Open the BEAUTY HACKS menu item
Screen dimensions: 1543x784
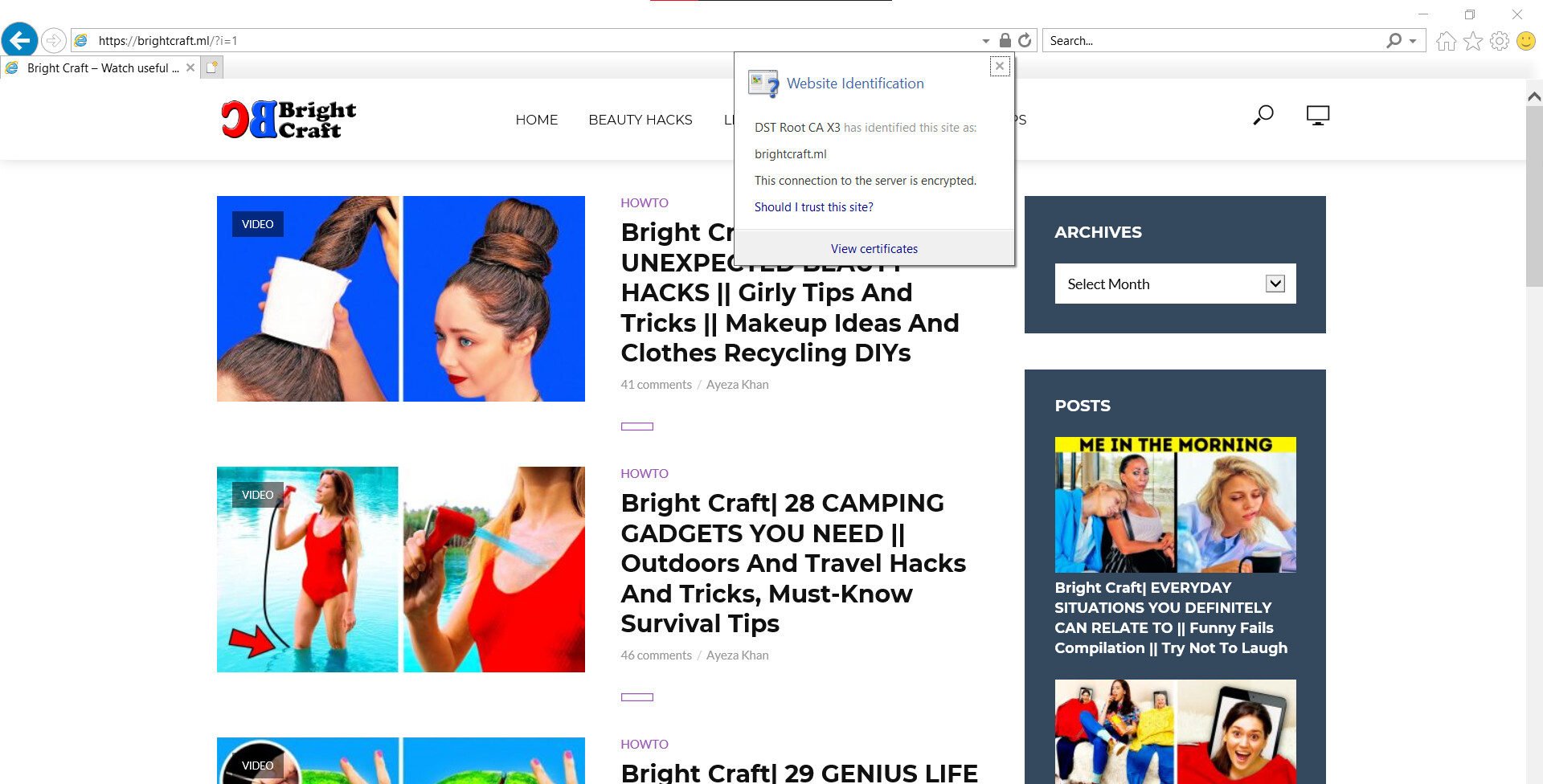[x=641, y=120]
